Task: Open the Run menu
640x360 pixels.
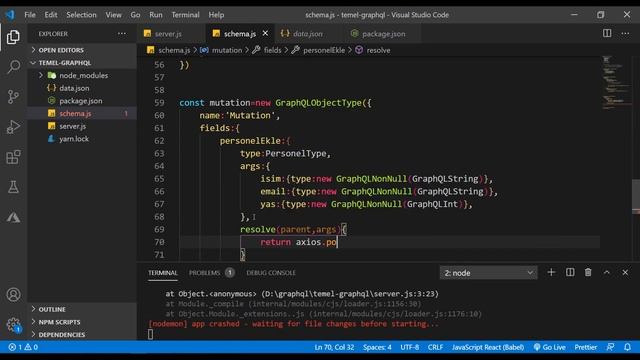Action: [156, 15]
